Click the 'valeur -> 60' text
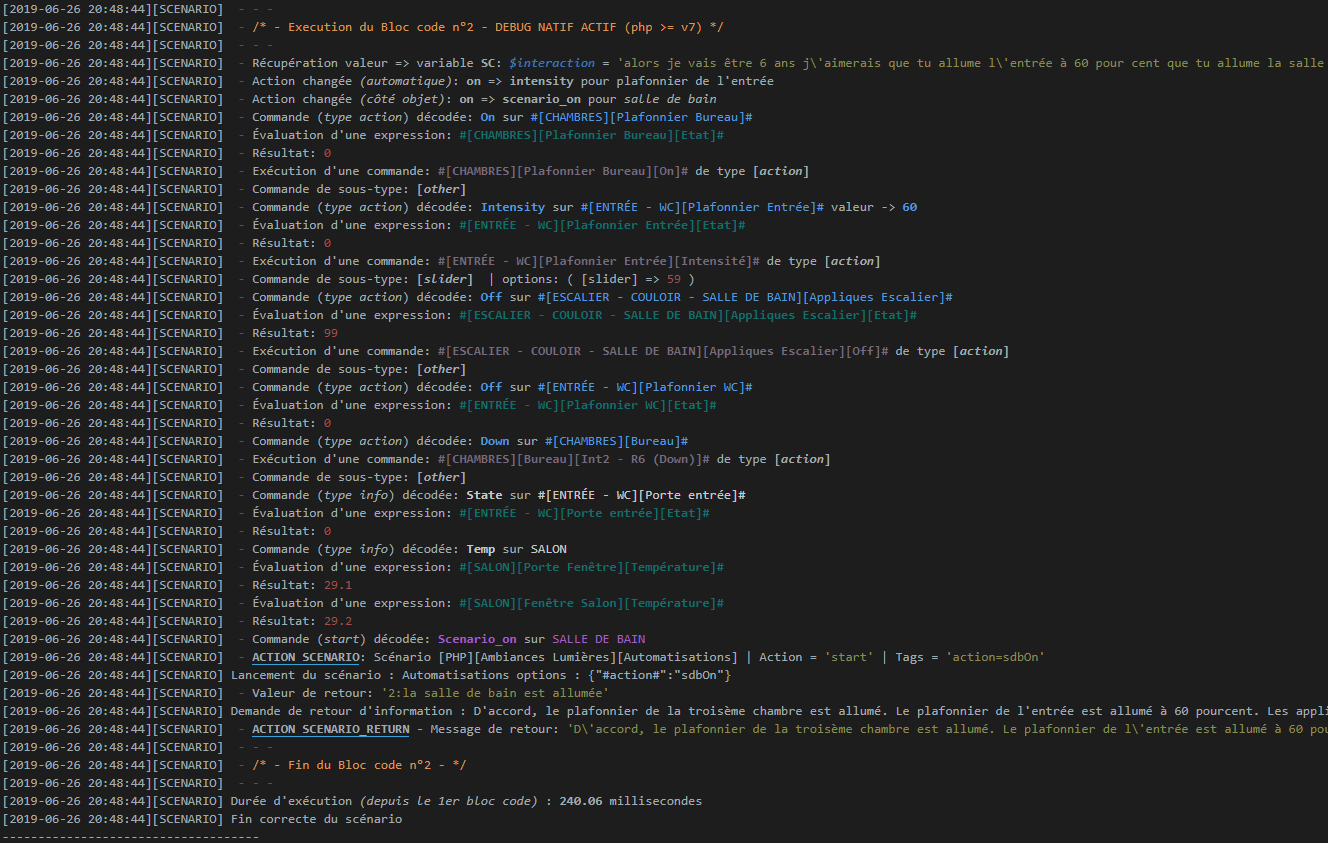Viewport: 1328px width, 843px height. coord(874,207)
